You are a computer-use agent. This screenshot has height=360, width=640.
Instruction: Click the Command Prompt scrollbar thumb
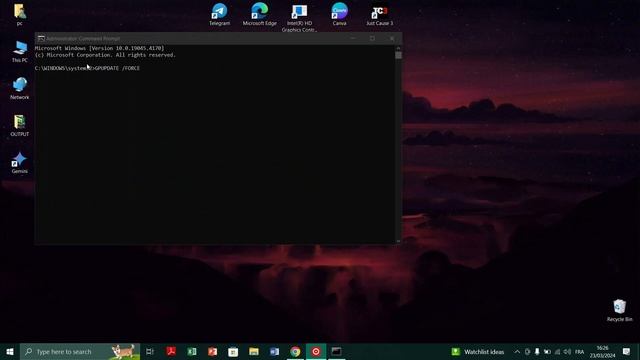click(398, 55)
